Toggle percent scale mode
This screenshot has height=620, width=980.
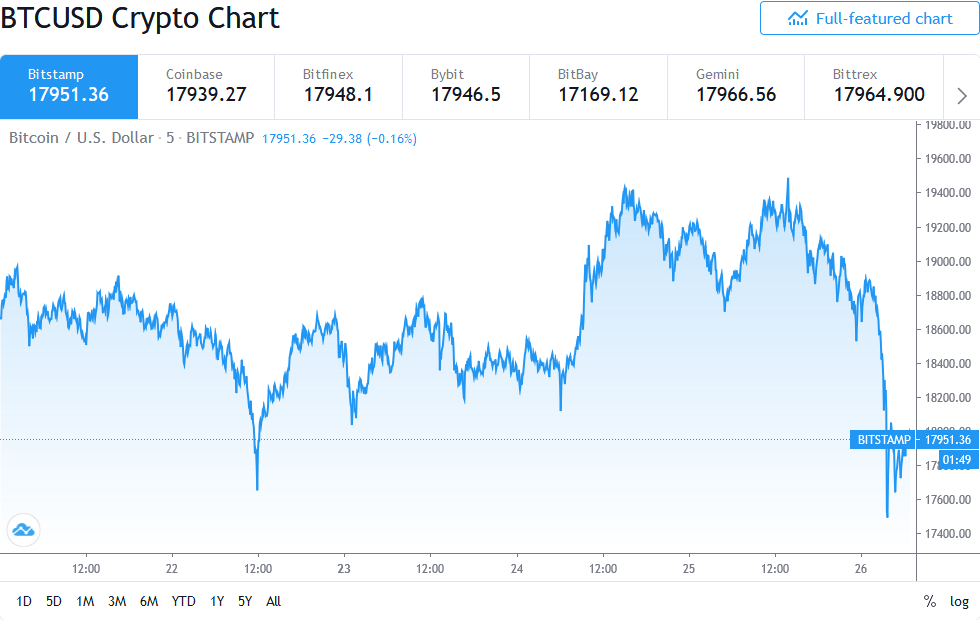coord(930,601)
